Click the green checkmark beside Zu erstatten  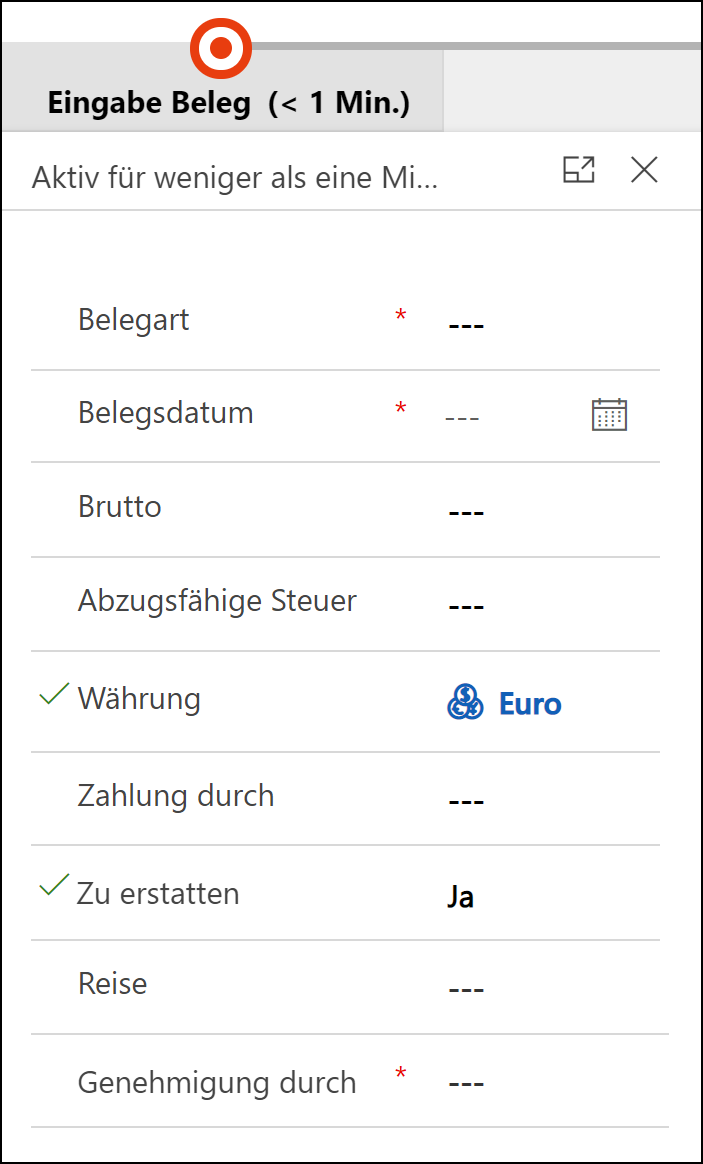[54, 884]
